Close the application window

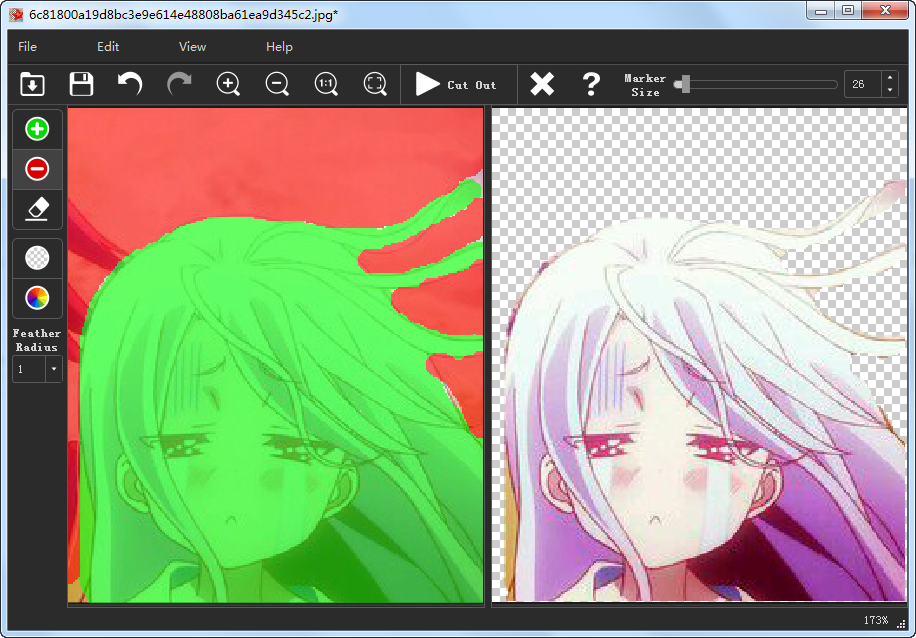coord(885,11)
